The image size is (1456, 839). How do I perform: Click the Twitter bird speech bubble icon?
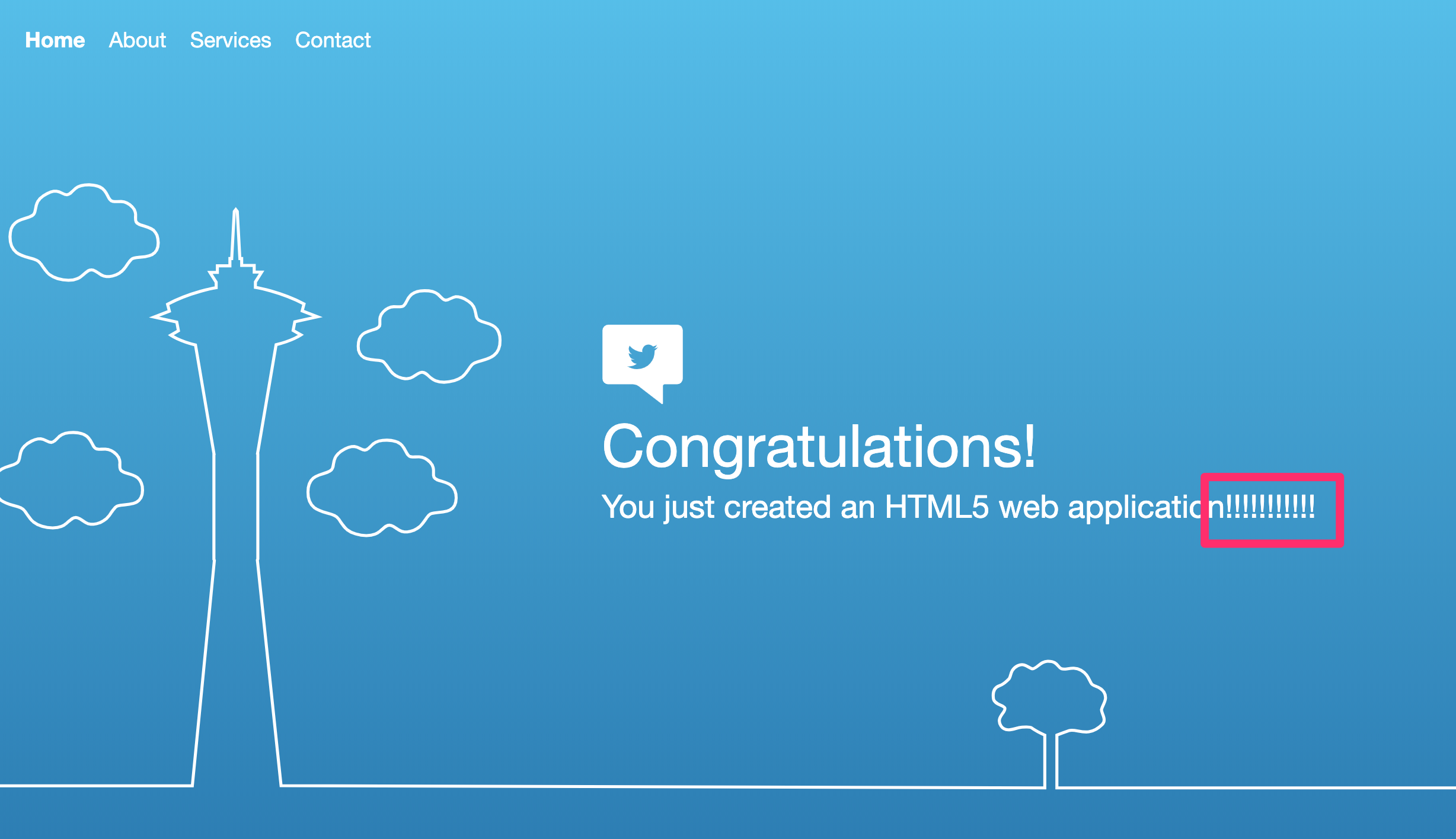point(643,364)
